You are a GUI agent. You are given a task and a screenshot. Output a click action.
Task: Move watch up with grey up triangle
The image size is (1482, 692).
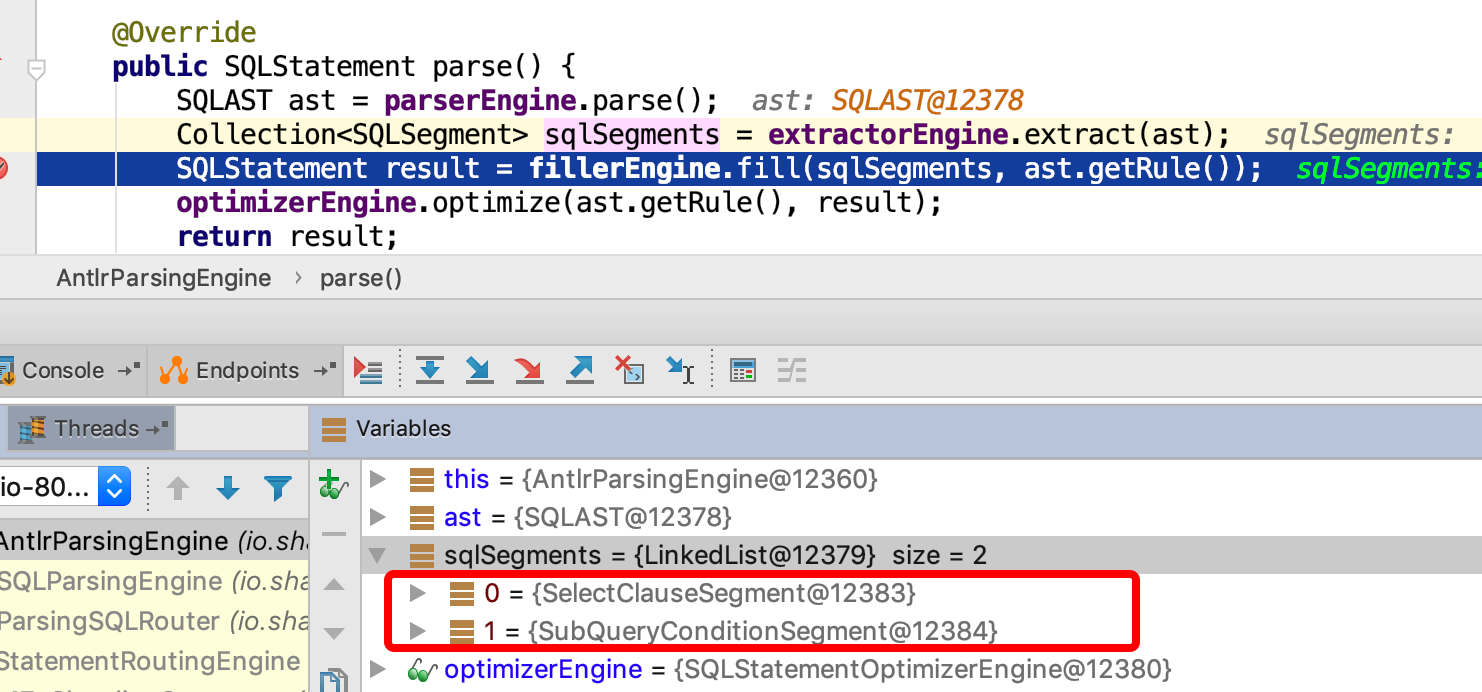(334, 584)
